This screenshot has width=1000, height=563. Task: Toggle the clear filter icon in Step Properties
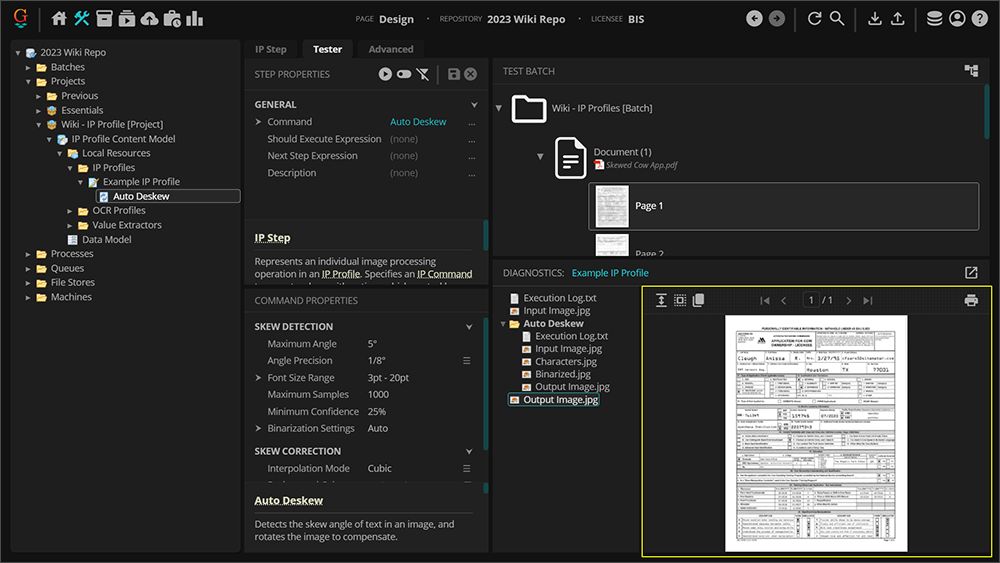pyautogui.click(x=423, y=74)
